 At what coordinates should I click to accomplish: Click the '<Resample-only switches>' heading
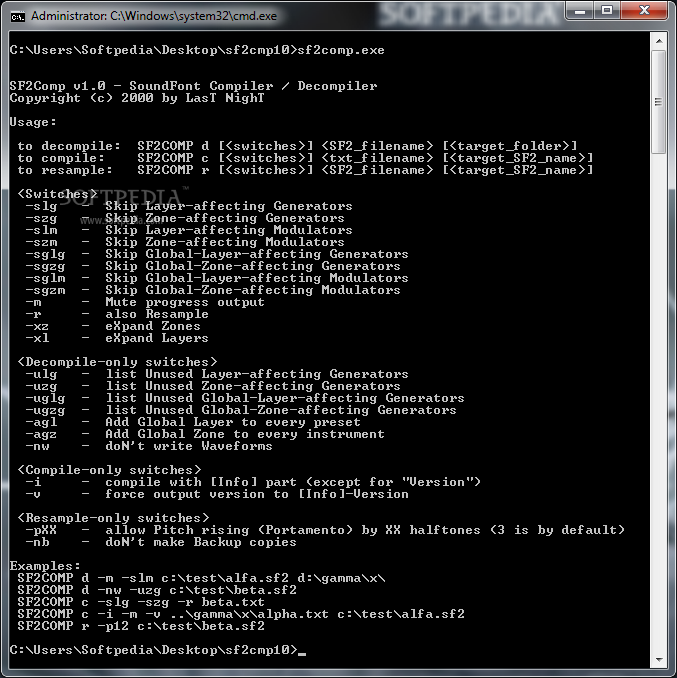pos(113,518)
